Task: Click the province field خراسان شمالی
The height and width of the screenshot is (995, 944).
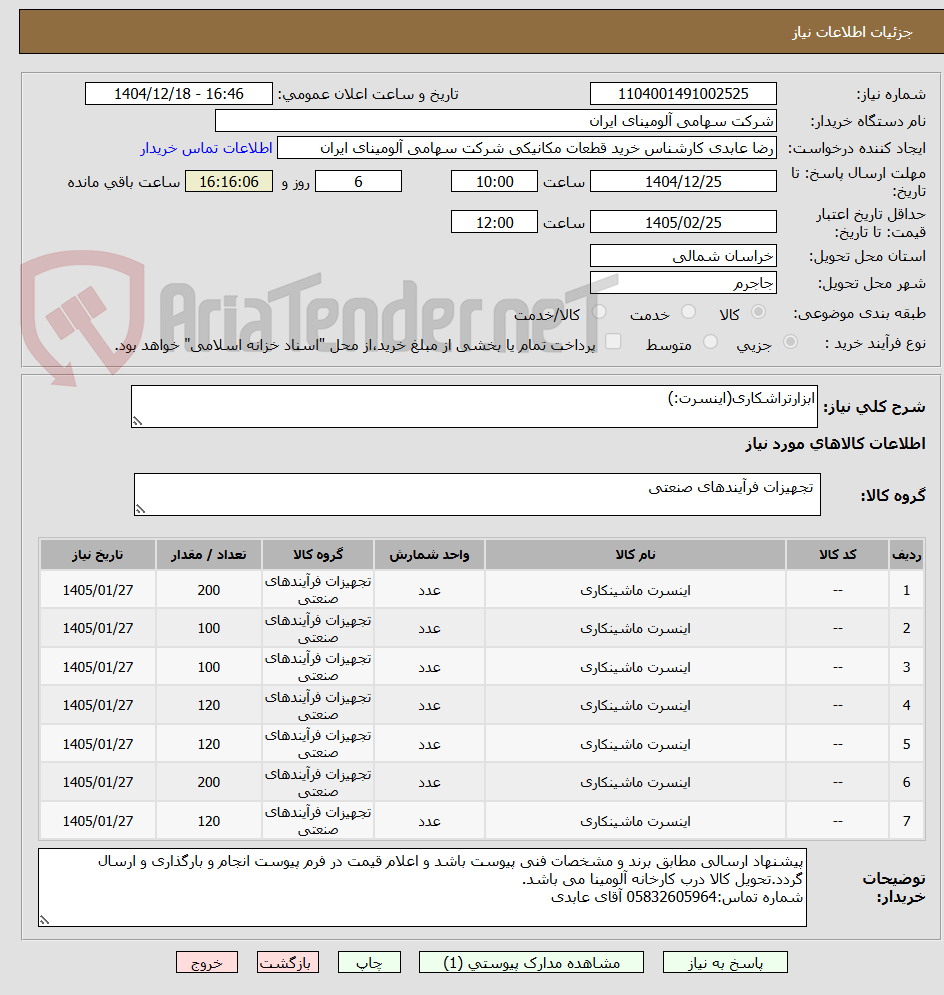Action: pos(683,256)
